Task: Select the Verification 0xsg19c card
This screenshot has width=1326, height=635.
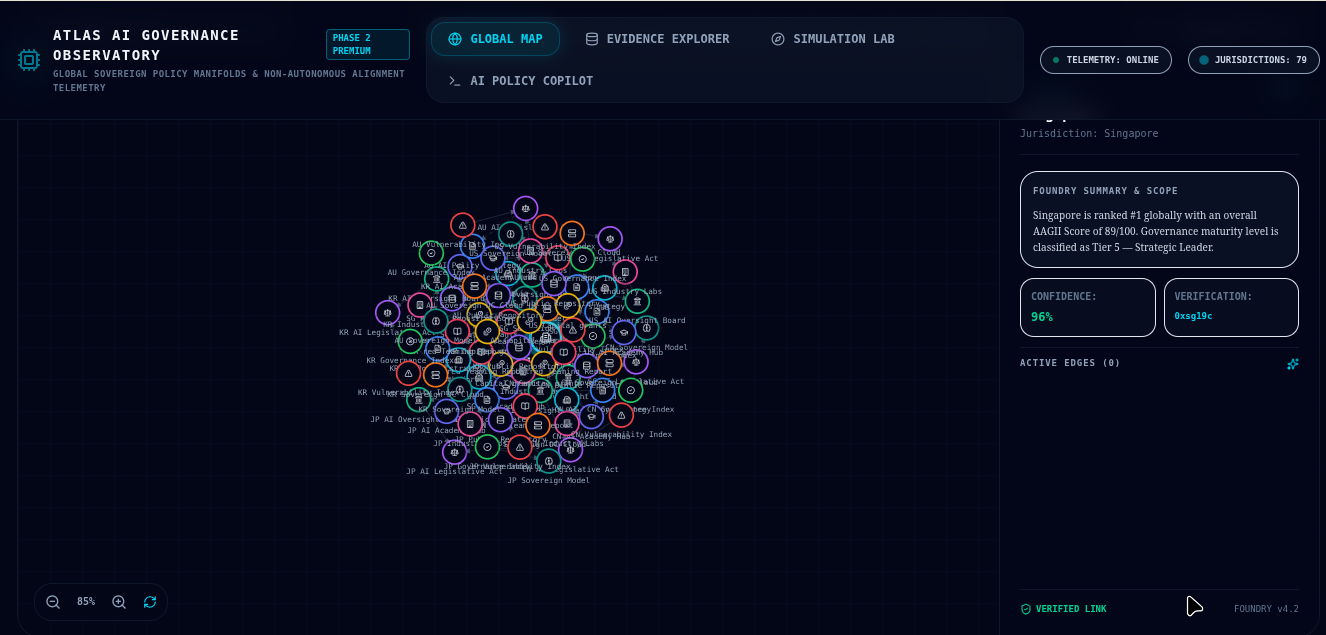Action: pos(1231,307)
